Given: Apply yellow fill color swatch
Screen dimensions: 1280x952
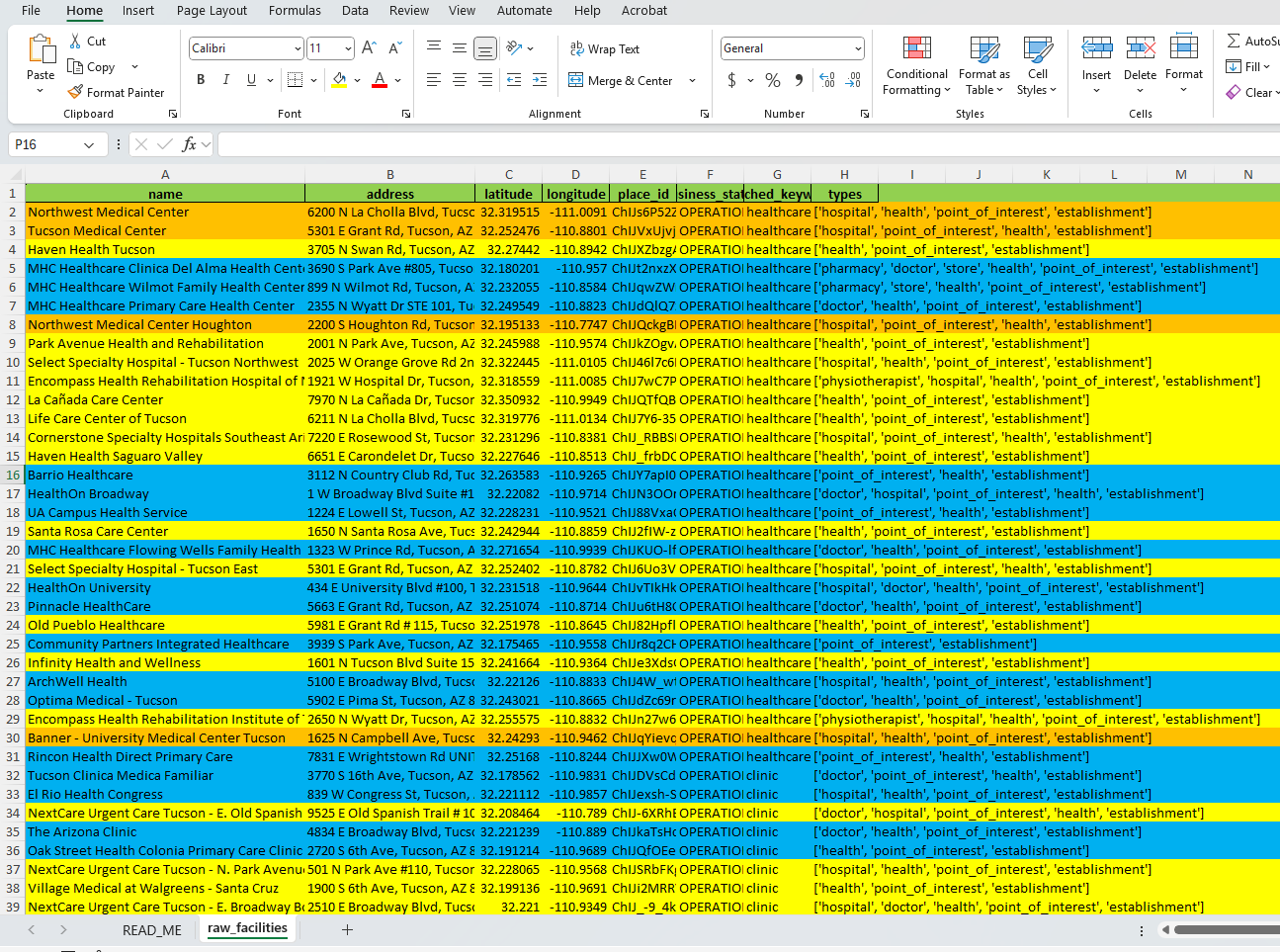Looking at the screenshot, I should [339, 80].
